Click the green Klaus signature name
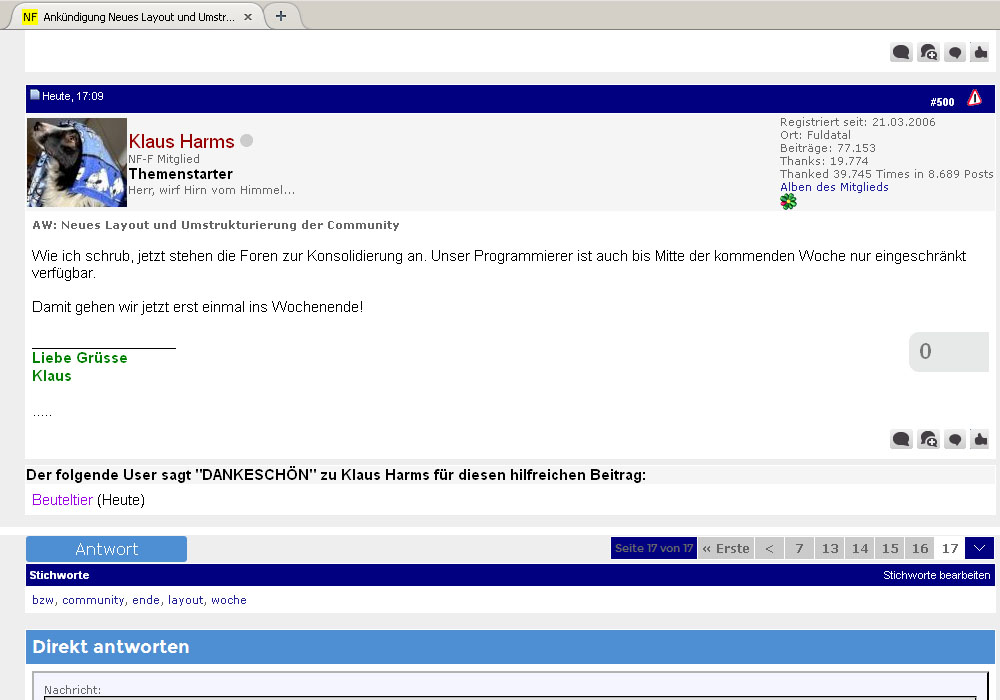 52,376
